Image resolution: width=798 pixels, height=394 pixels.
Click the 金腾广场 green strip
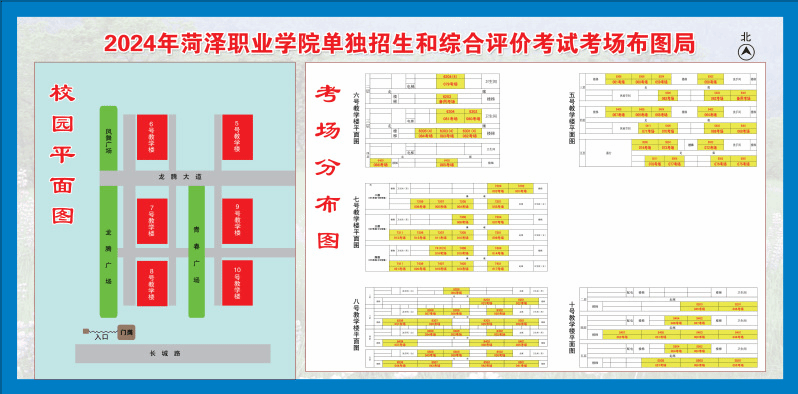coord(108,251)
